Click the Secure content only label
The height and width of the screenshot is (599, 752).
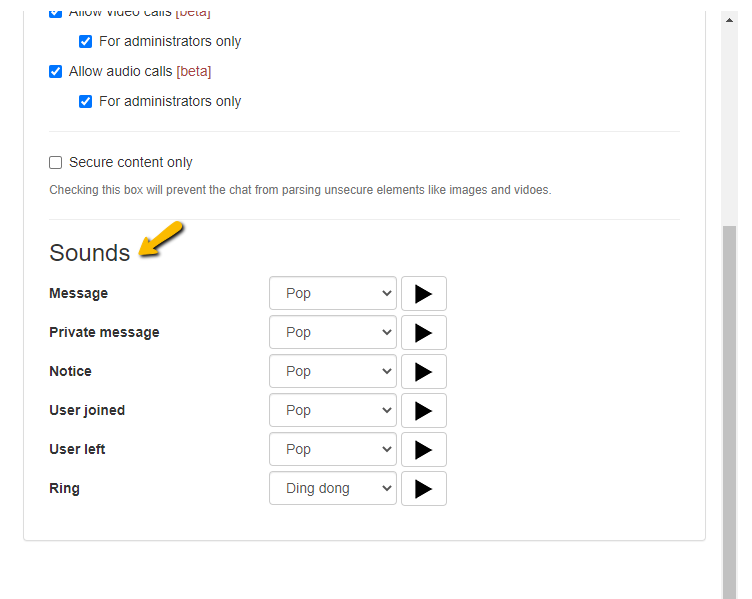130,163
